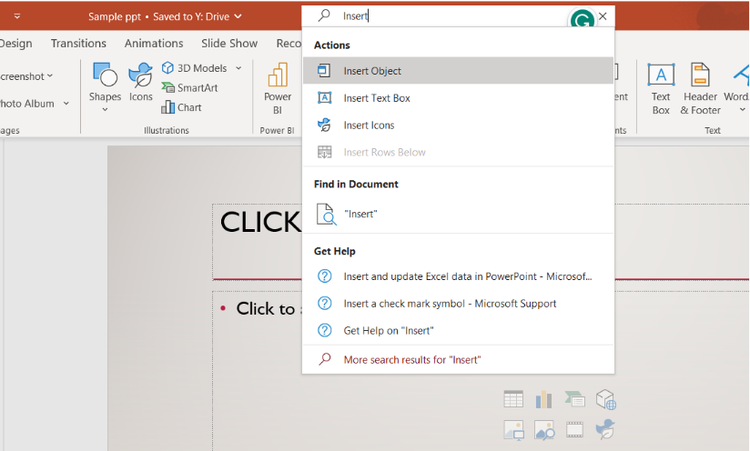Choose Insert Icons action
The image size is (750, 451).
pos(458,125)
